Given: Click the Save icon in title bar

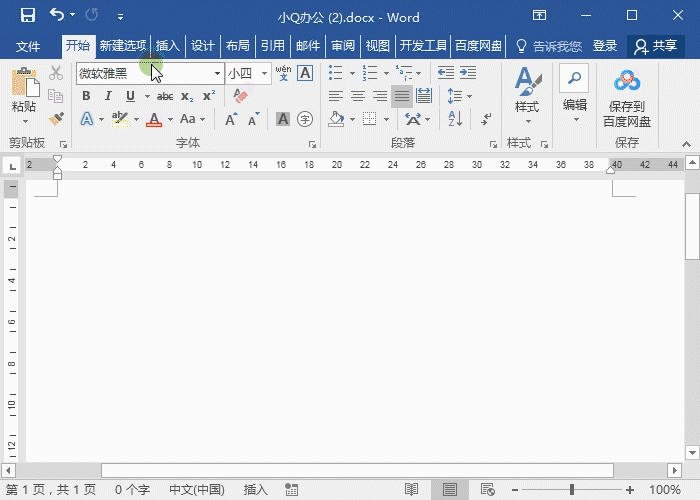Looking at the screenshot, I should coord(27,16).
